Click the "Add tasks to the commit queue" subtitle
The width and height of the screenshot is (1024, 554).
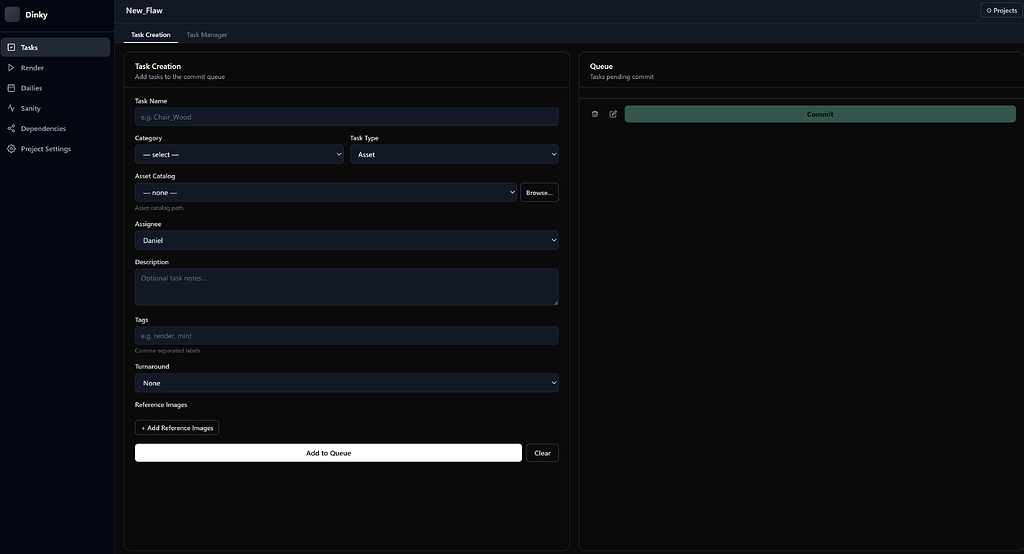point(180,76)
